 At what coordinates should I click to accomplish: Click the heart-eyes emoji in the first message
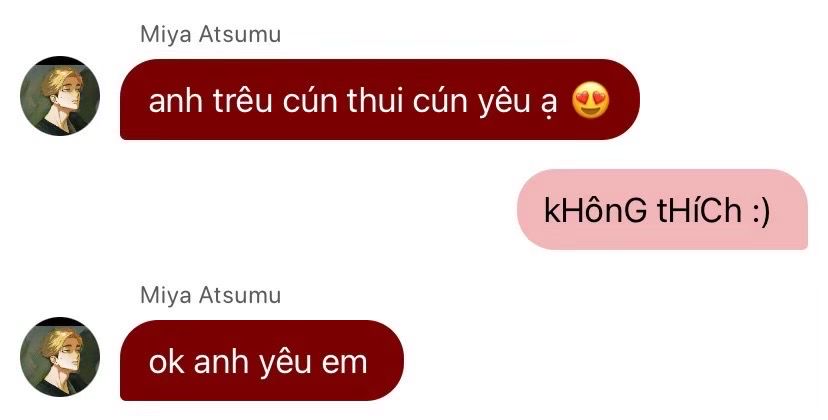tap(590, 100)
